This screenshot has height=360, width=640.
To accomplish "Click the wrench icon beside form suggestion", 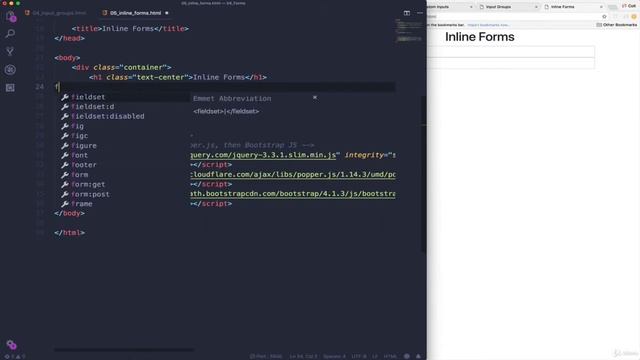I will (64, 175).
